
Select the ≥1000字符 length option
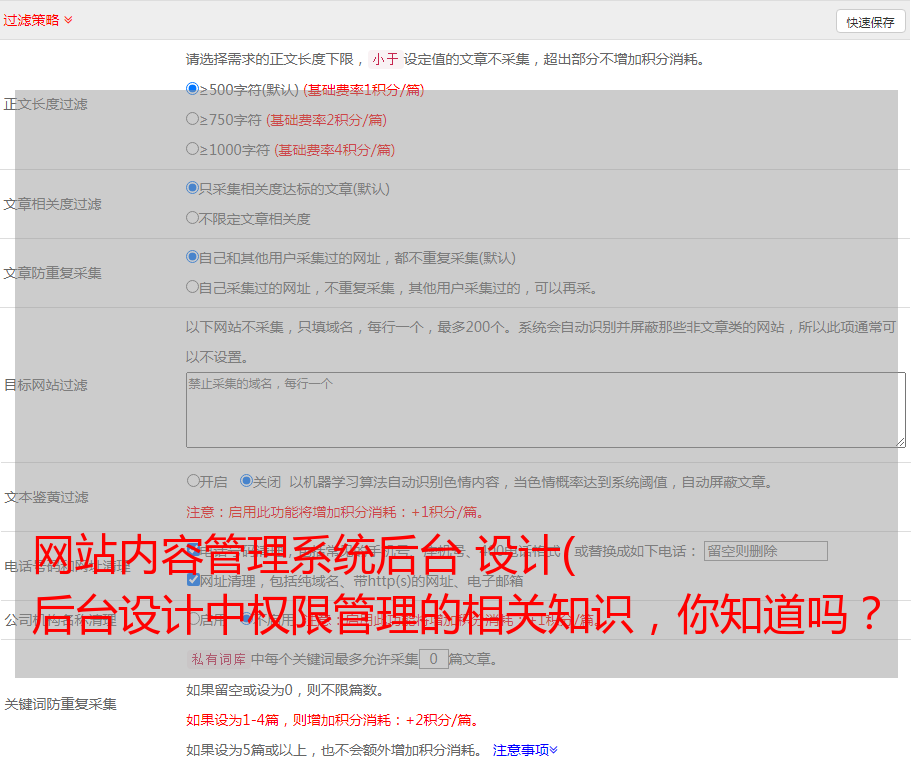click(193, 149)
